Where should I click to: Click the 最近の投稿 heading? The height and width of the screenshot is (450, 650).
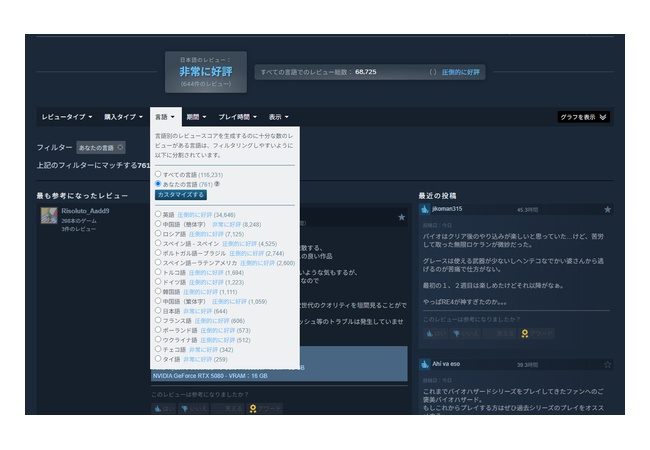[x=437, y=196]
